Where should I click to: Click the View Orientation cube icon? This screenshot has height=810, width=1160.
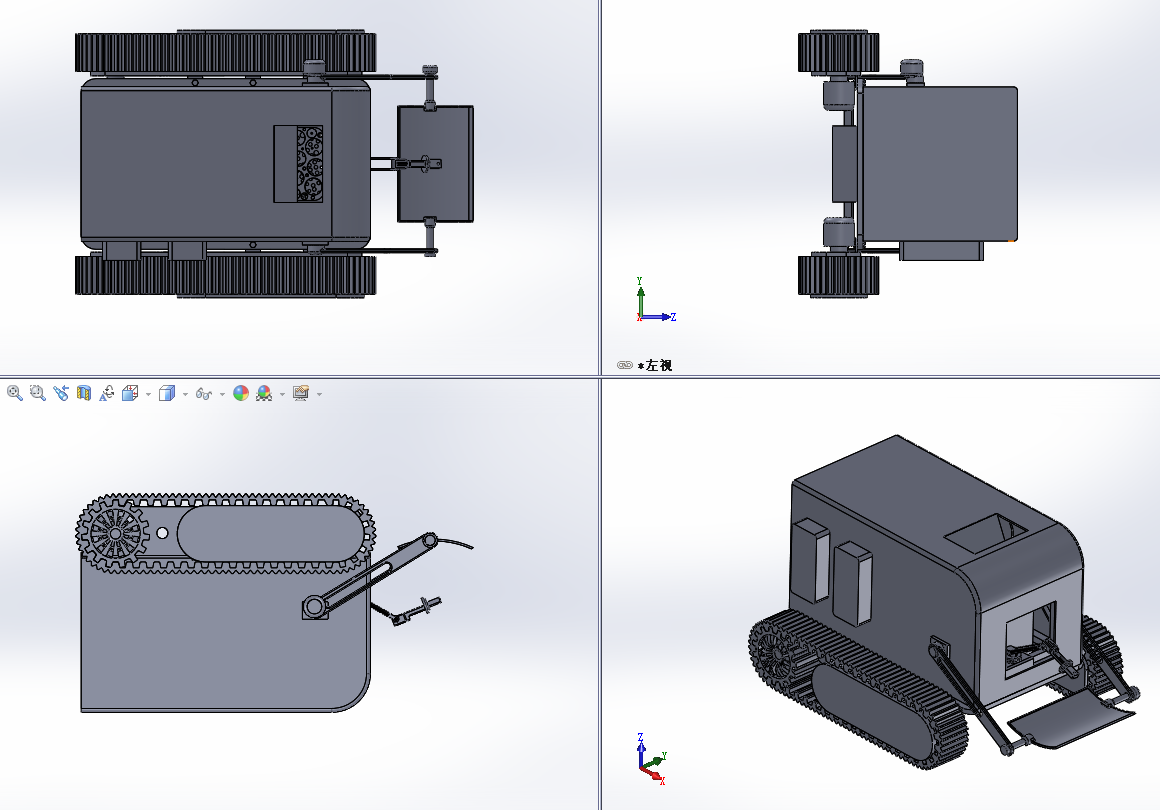(130, 394)
